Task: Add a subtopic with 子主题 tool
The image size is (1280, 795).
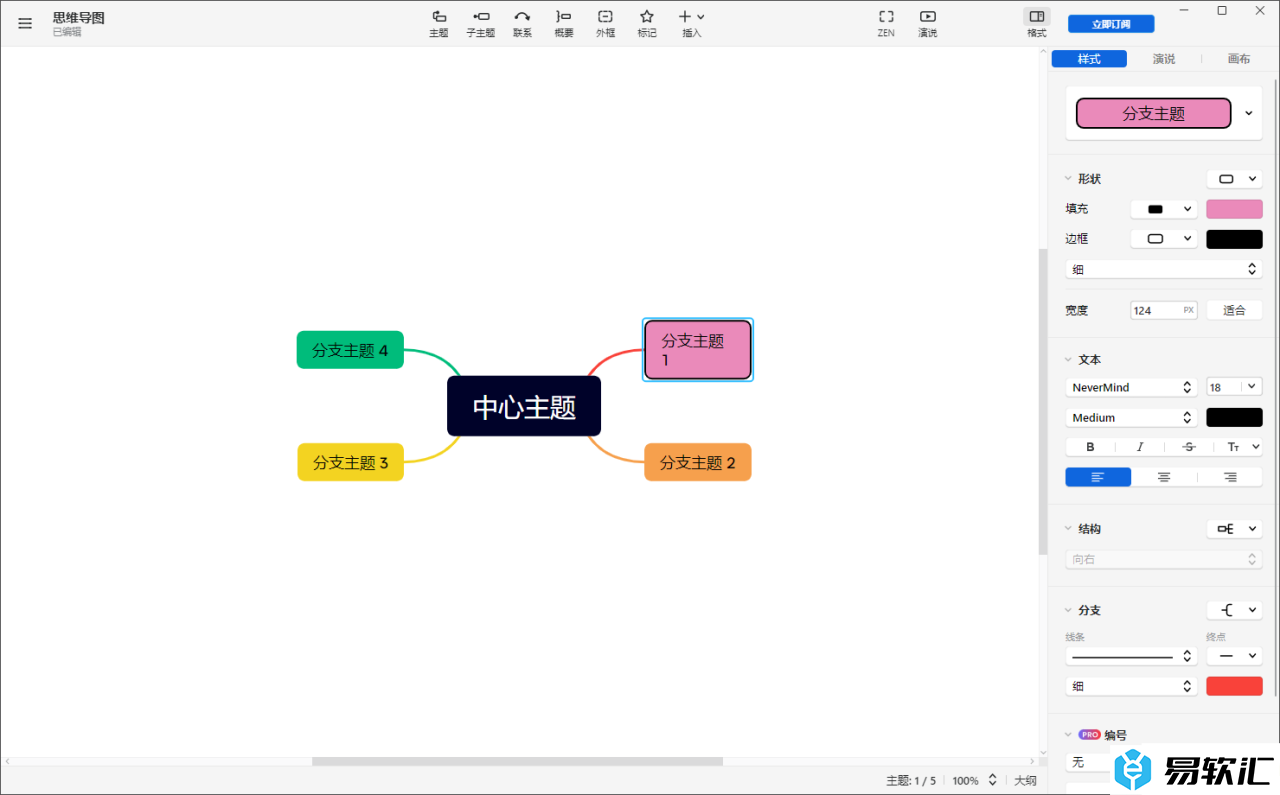Action: [481, 24]
